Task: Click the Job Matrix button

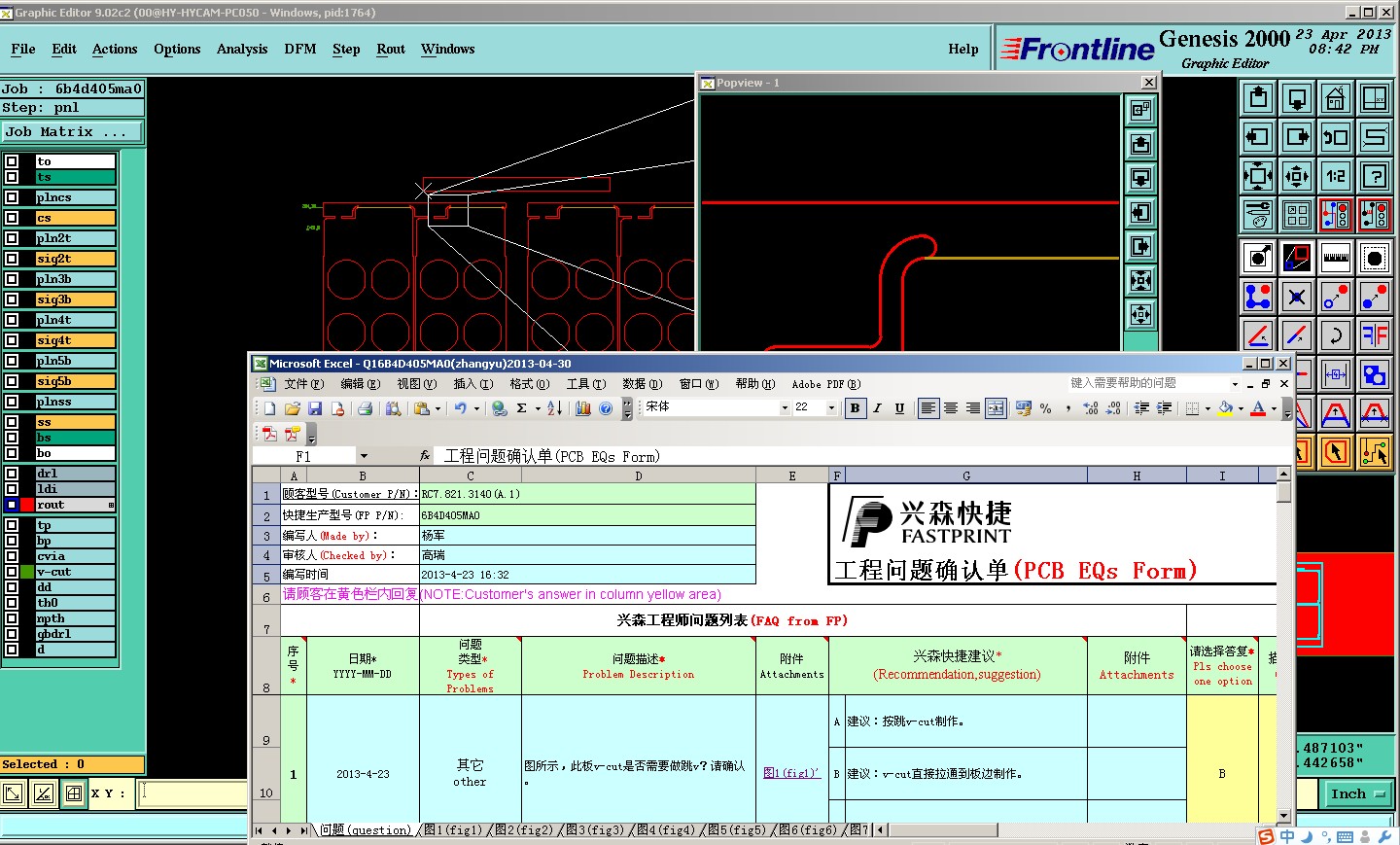Action: pyautogui.click(x=72, y=132)
